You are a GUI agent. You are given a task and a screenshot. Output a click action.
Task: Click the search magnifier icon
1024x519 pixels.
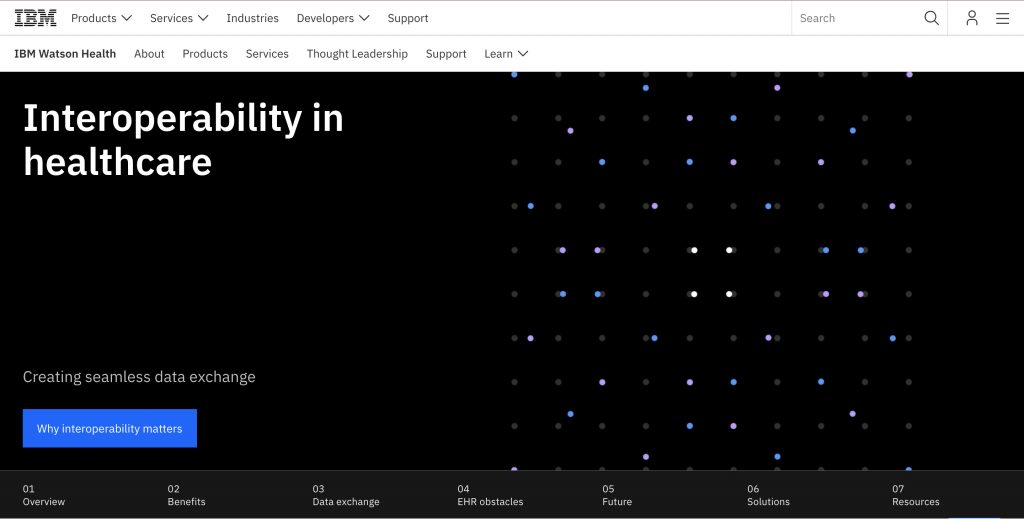click(931, 18)
